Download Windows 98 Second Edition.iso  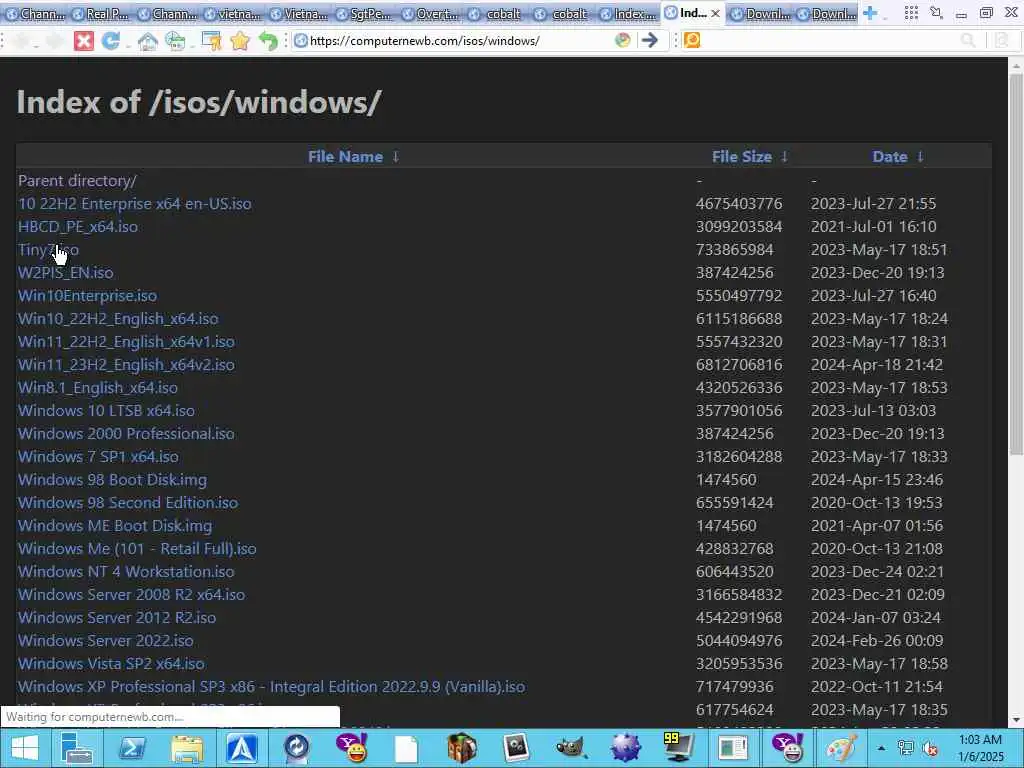(128, 503)
